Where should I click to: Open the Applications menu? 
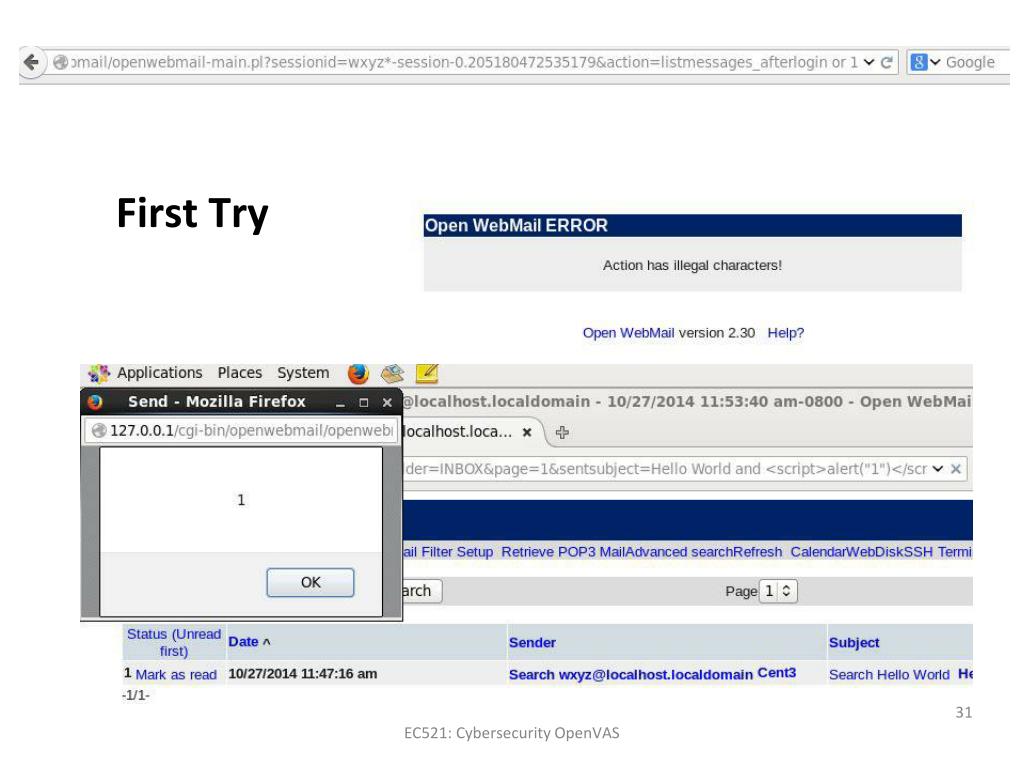coord(159,373)
